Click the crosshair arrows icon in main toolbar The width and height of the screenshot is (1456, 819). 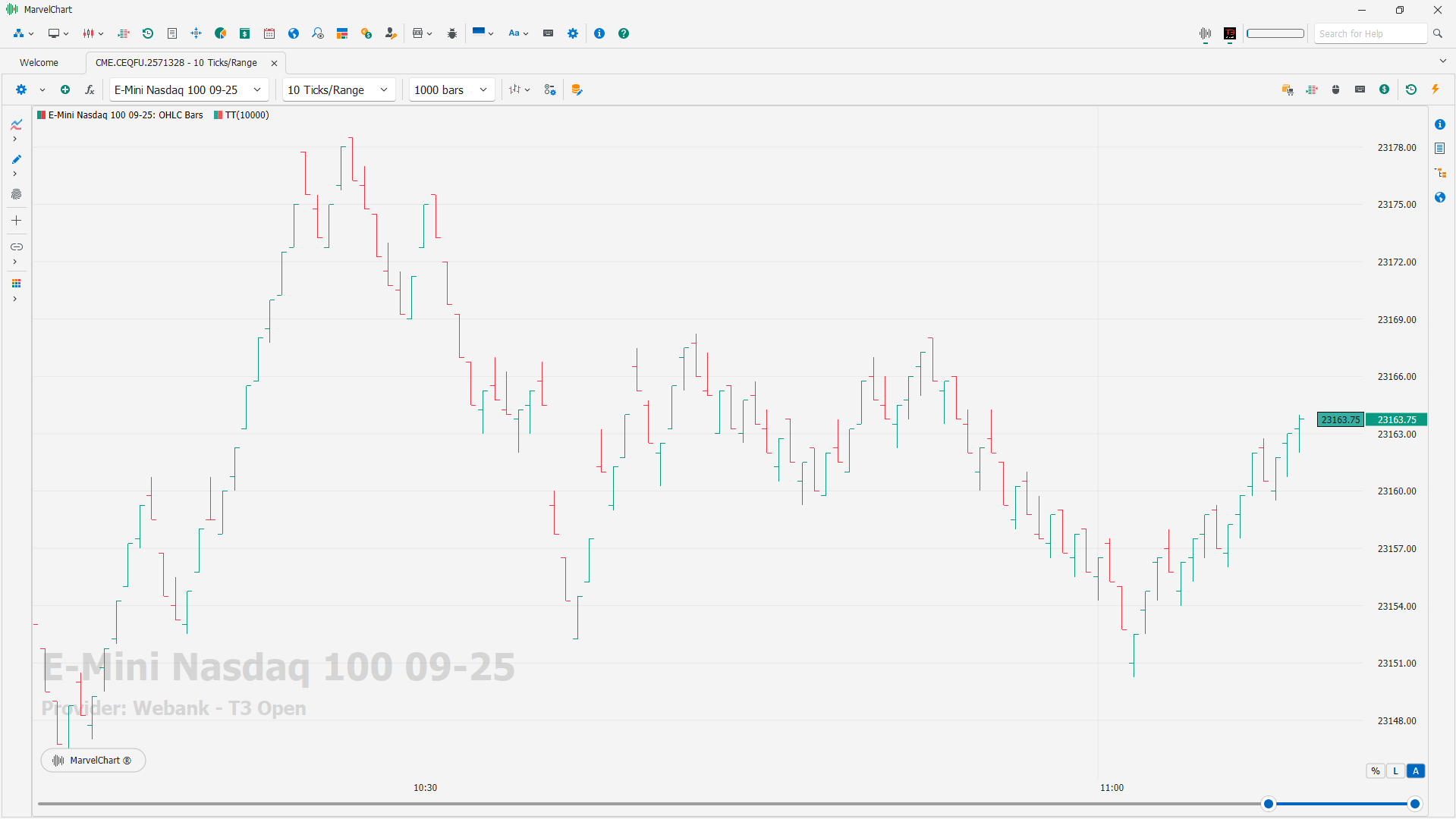coord(197,33)
